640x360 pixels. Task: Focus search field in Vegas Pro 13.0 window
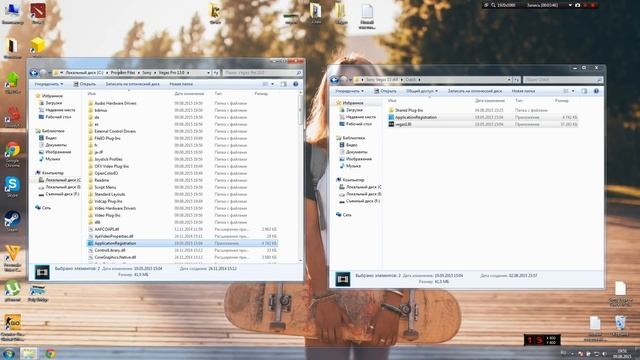[x=262, y=73]
